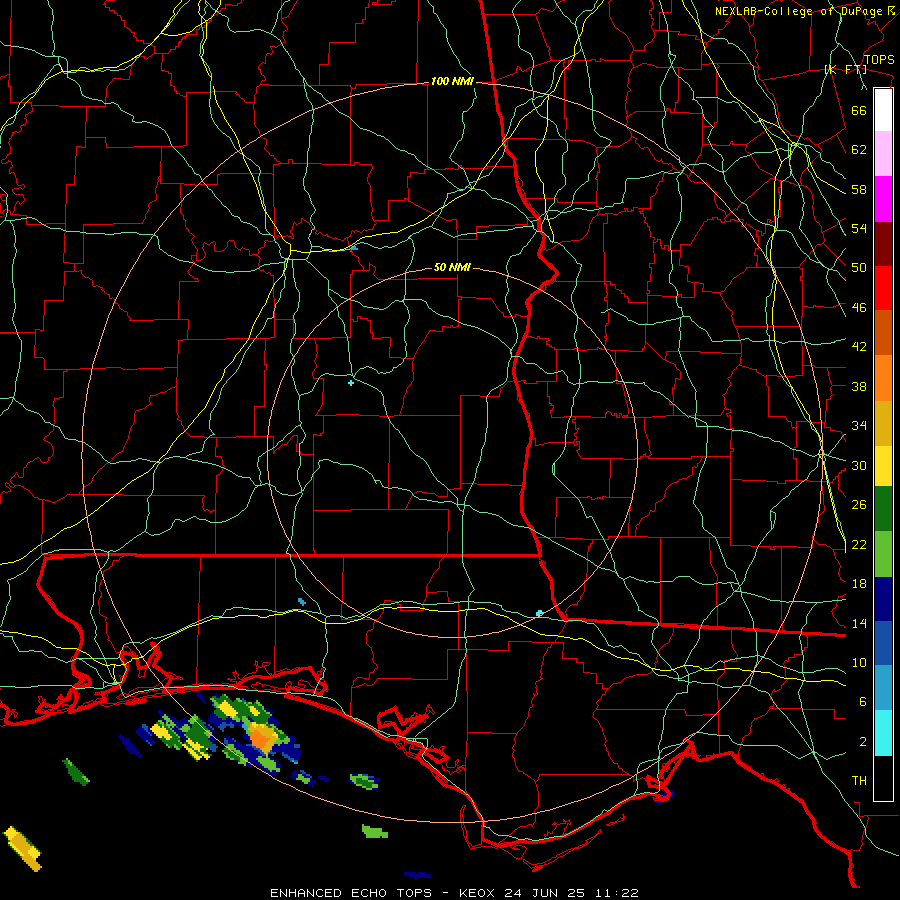
Task: Click the light green legend swatch at 26
Action: point(883,554)
